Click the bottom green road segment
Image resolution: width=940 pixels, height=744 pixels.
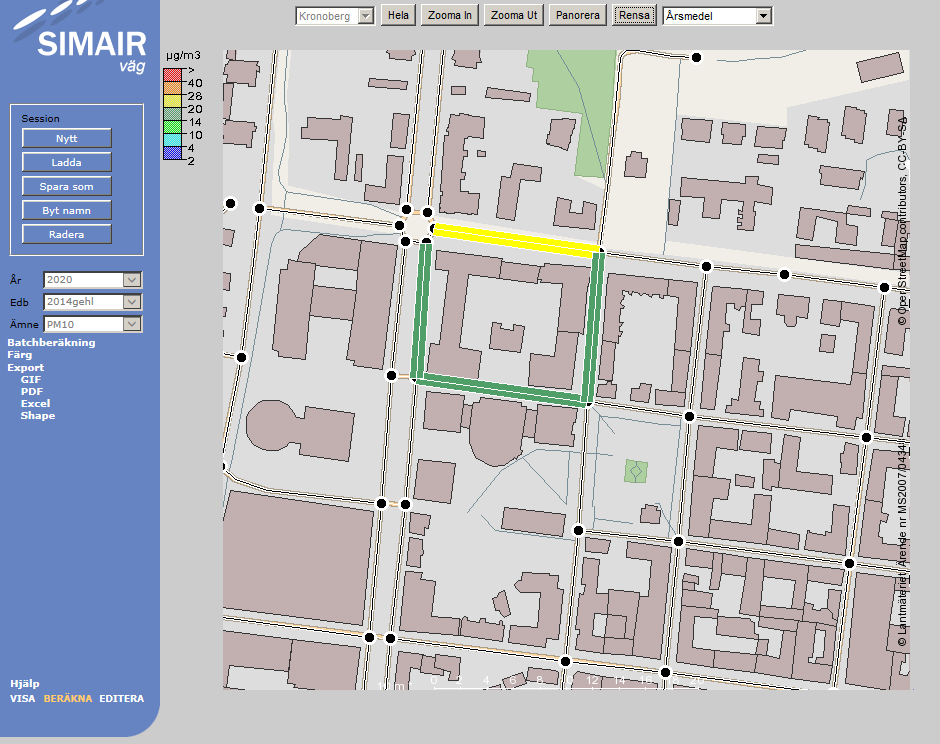pyautogui.click(x=501, y=390)
